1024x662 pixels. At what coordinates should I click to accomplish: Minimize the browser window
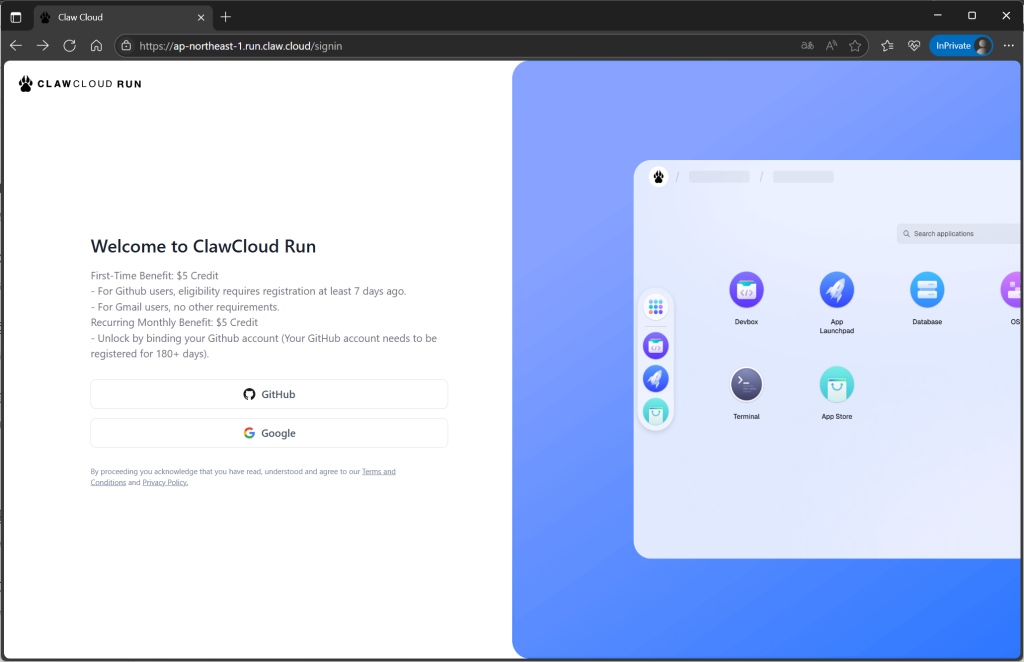(x=938, y=16)
